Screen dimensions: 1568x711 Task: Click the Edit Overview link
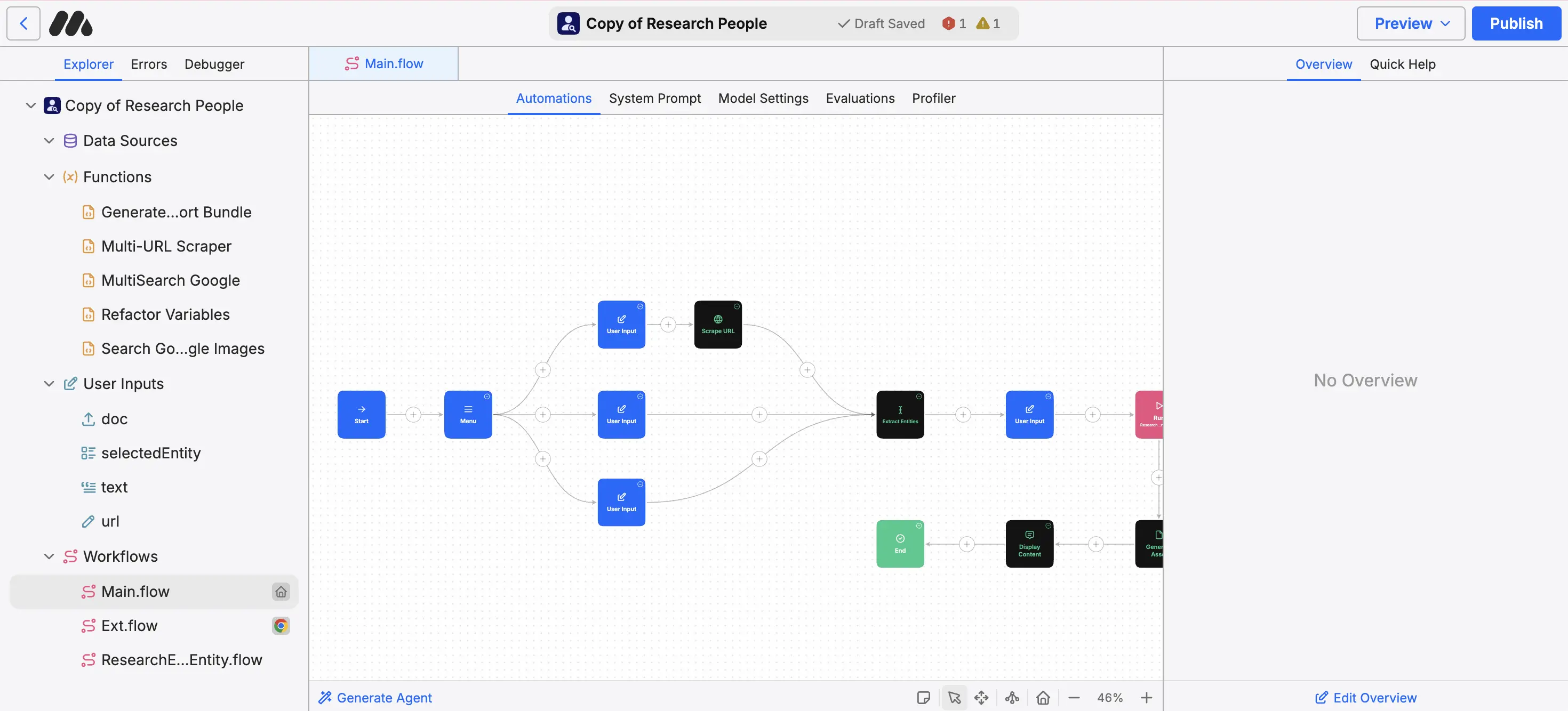pyautogui.click(x=1365, y=698)
